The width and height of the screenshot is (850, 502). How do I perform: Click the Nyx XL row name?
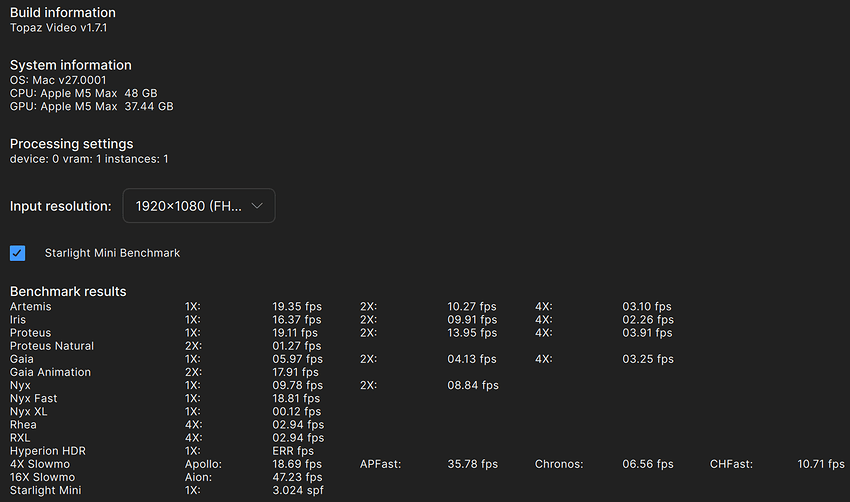tap(28, 411)
